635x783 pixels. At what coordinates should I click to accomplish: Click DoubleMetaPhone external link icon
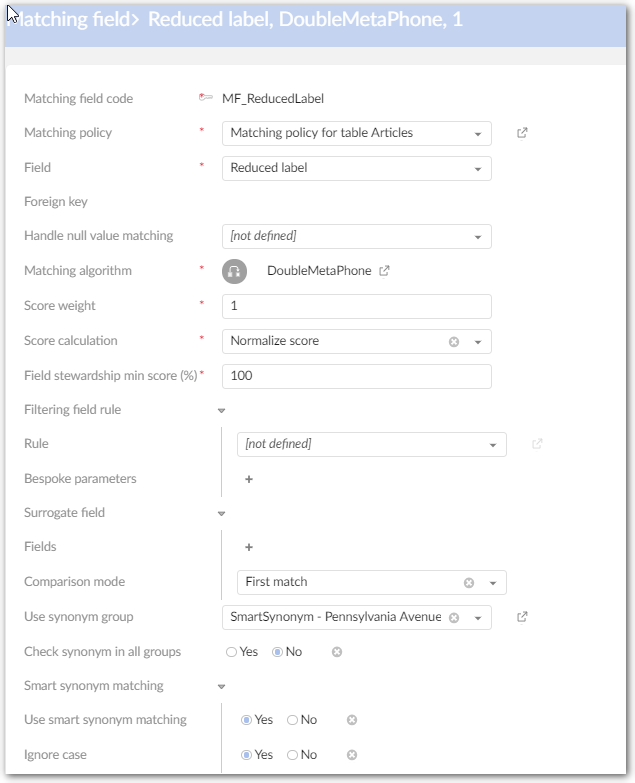[x=385, y=271]
